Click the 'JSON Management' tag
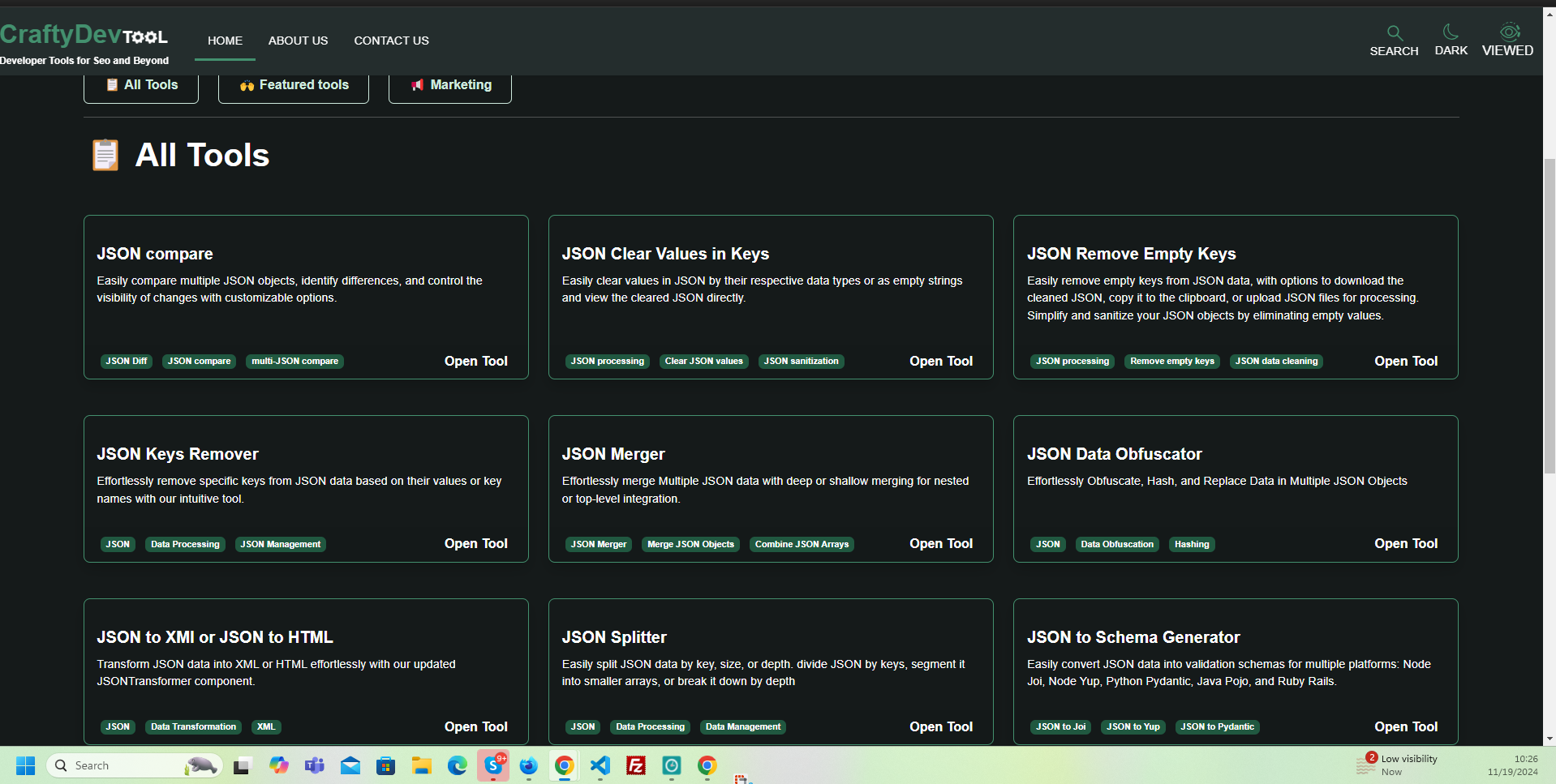 pos(281,544)
